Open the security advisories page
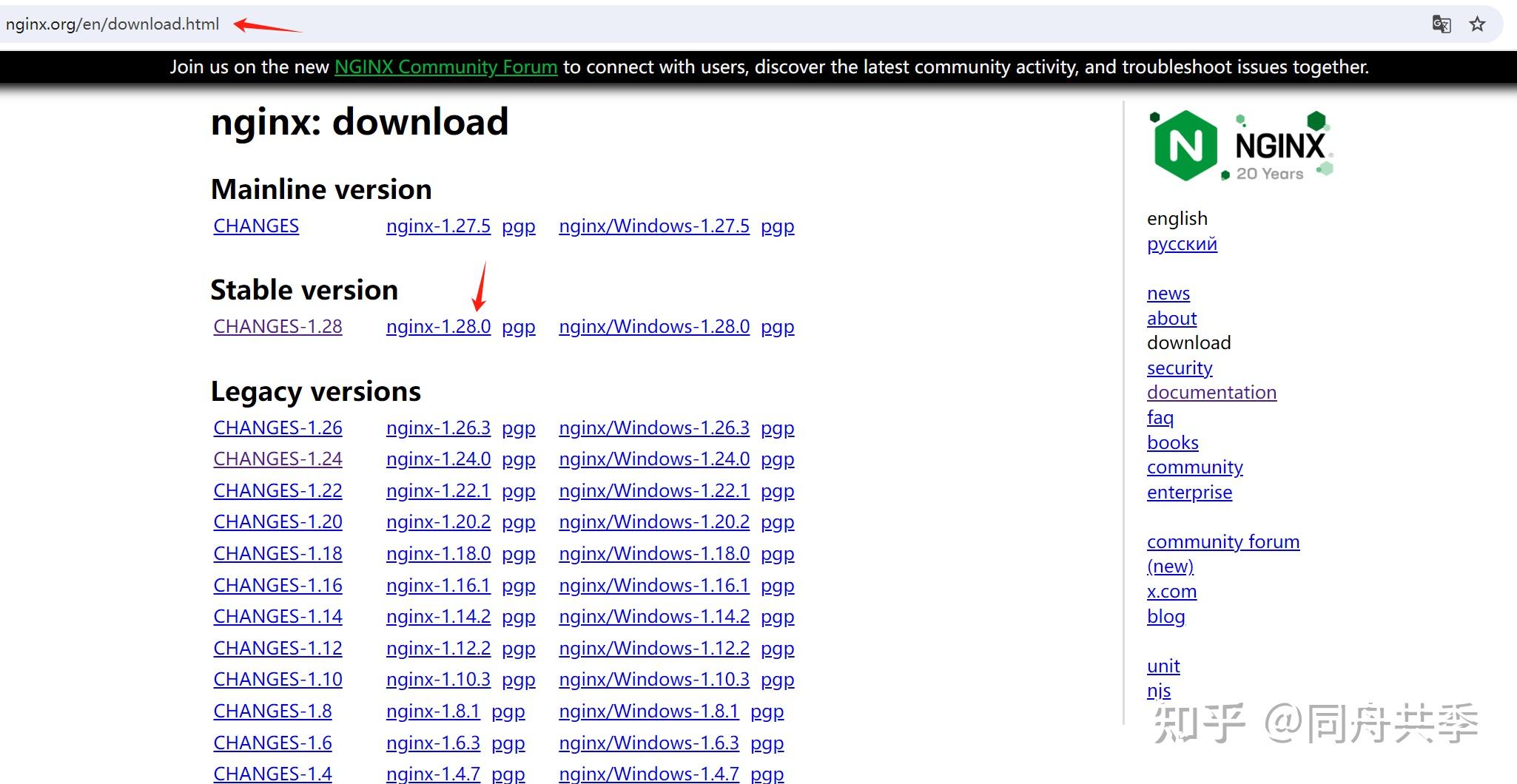Image resolution: width=1517 pixels, height=784 pixels. tap(1180, 368)
